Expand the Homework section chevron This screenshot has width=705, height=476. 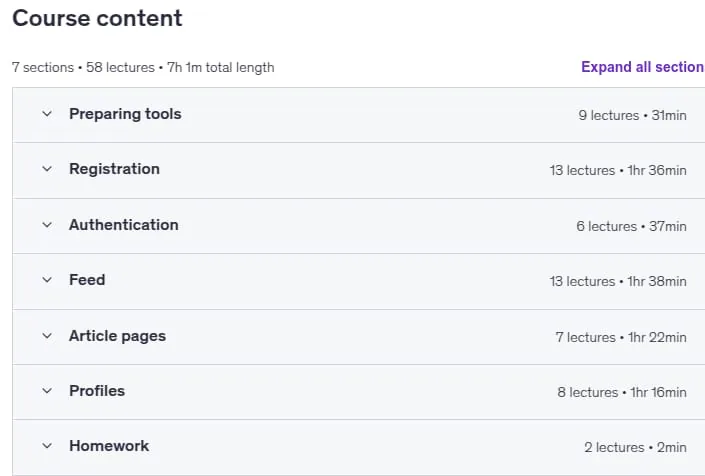47,446
